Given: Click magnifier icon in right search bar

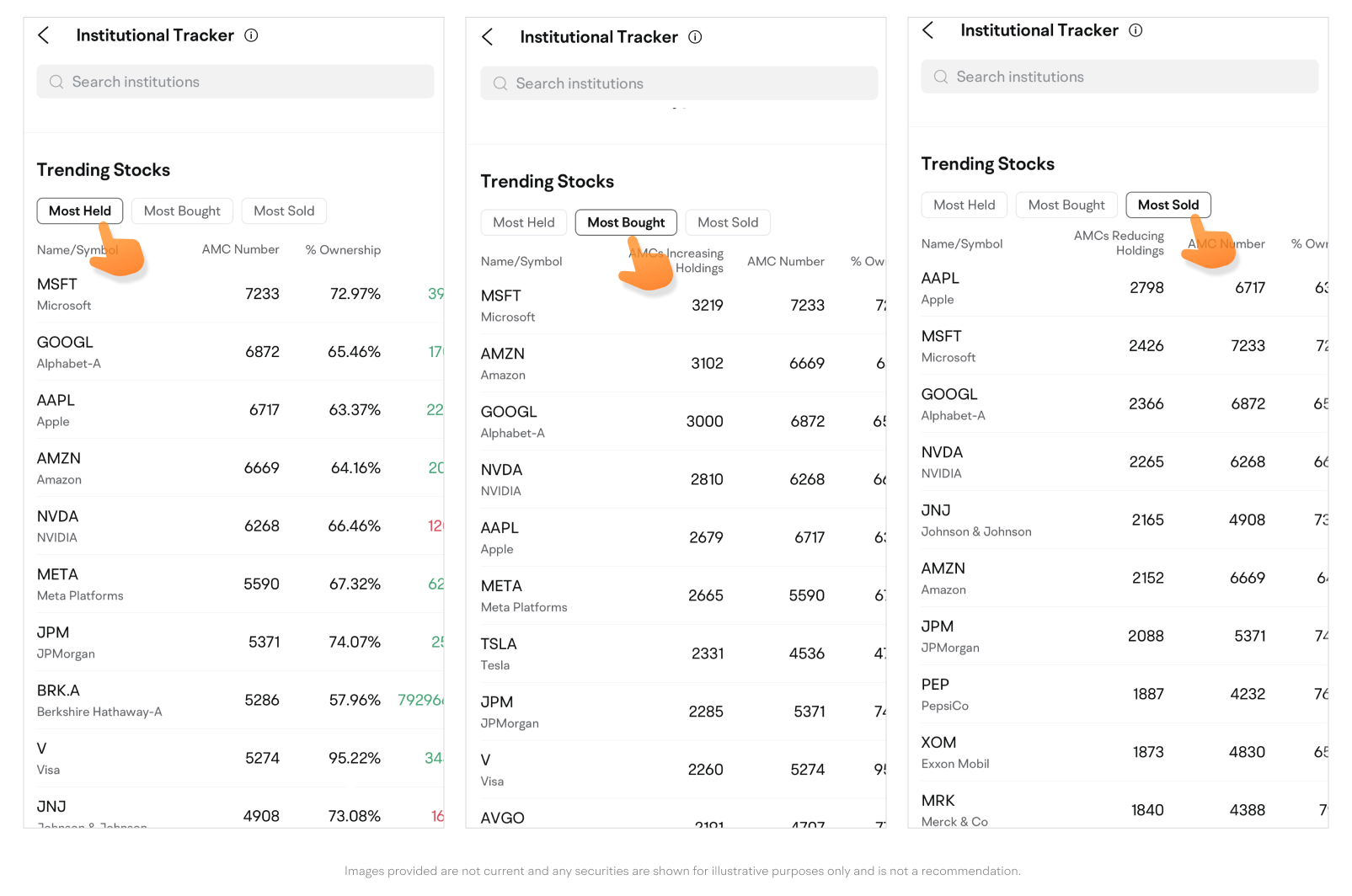Looking at the screenshot, I should [x=941, y=77].
